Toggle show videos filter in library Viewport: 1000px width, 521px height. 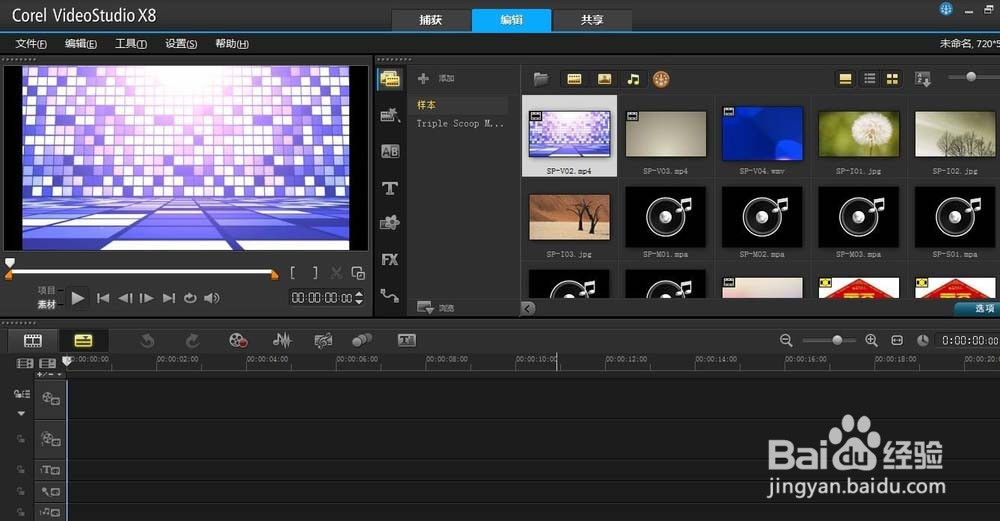[x=574, y=79]
